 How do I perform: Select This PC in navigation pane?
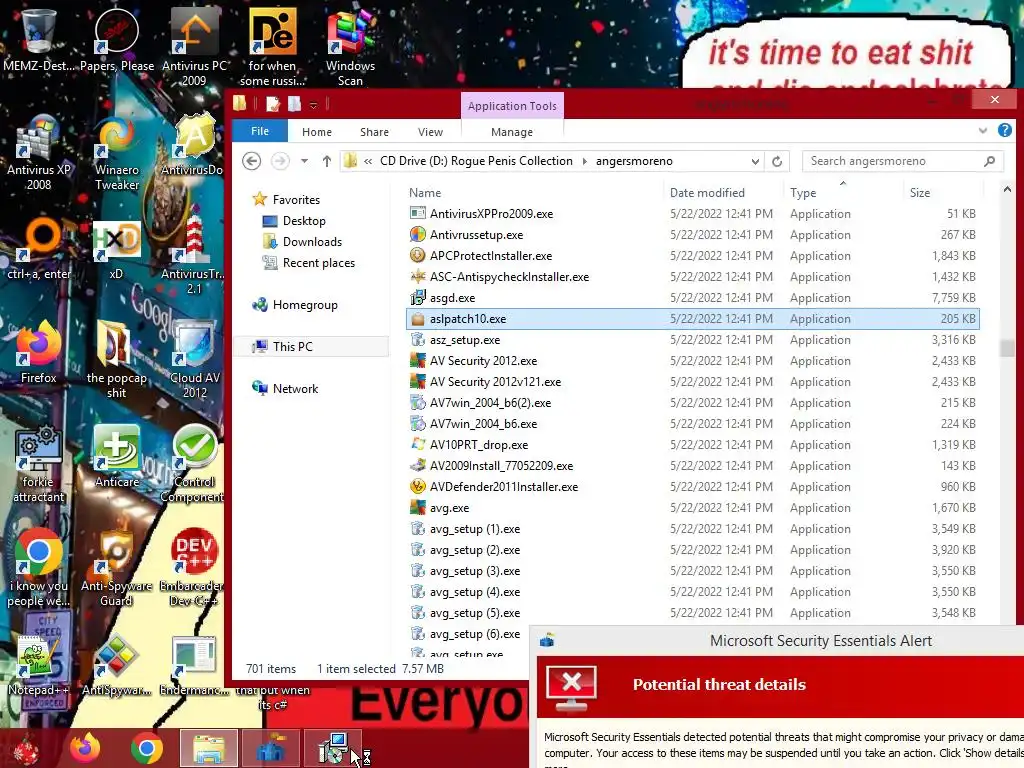[x=293, y=347]
